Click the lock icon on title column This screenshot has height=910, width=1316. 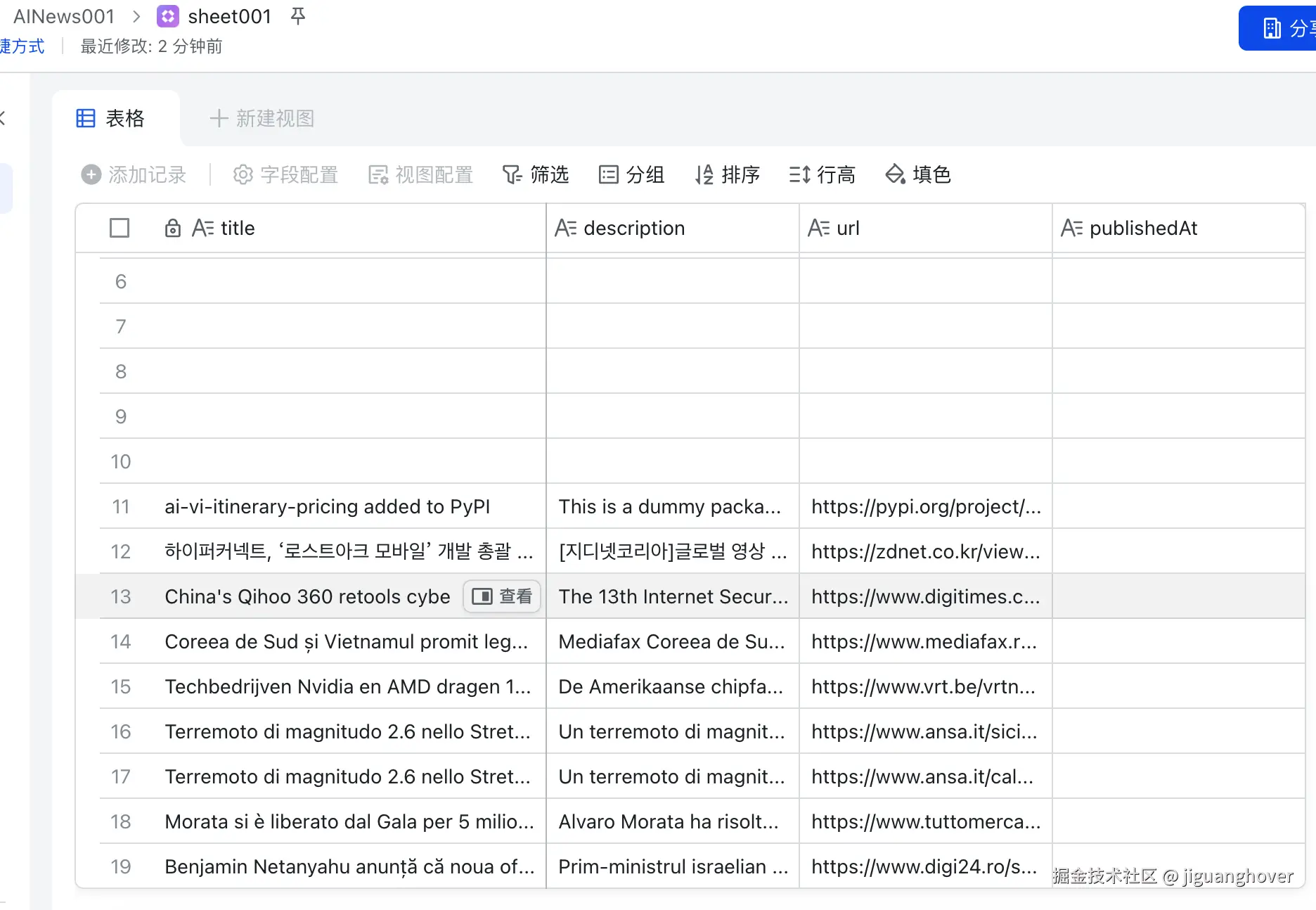(173, 228)
